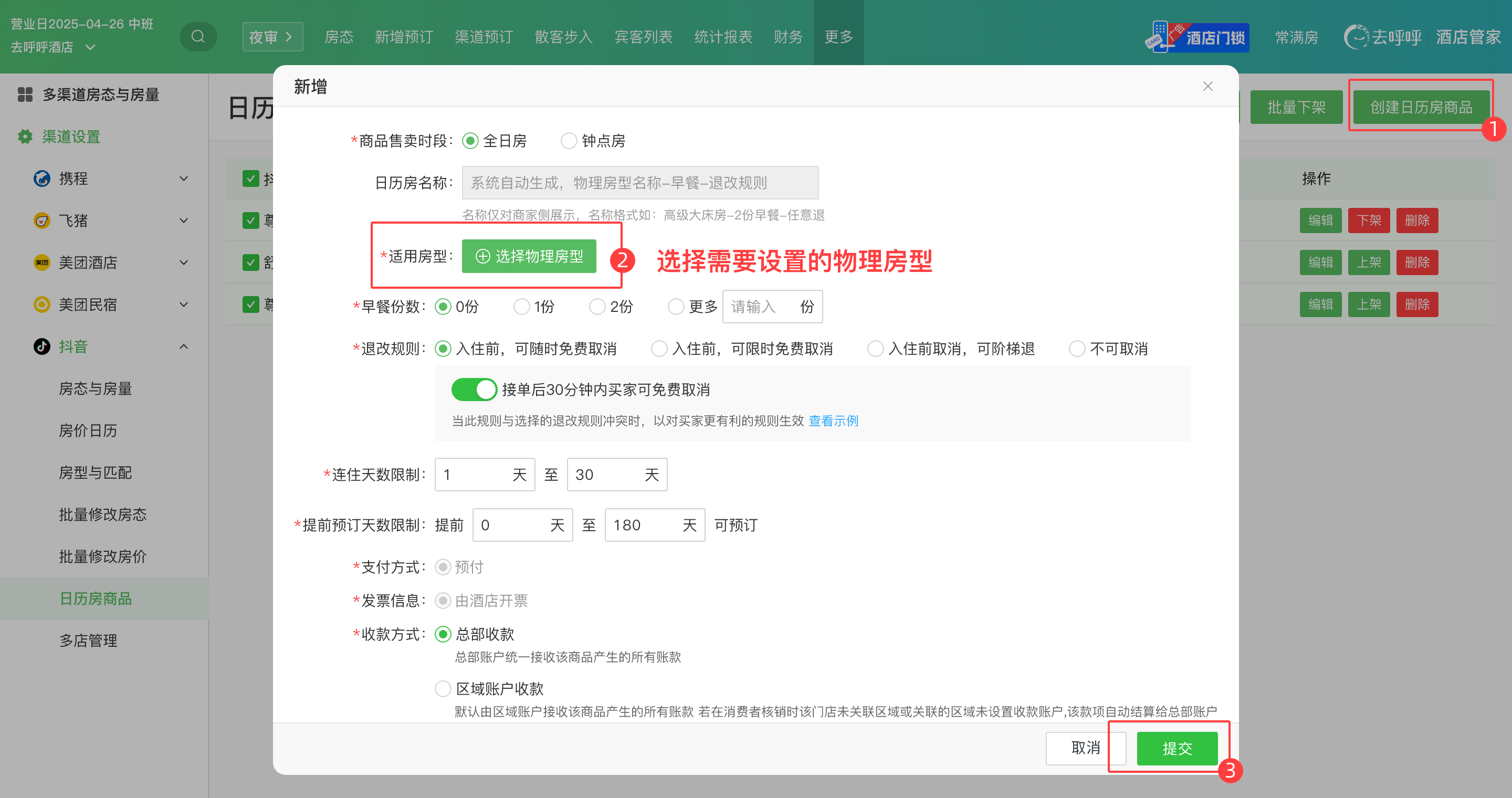This screenshot has height=798, width=1512.
Task: Choose the 2份 breakfast radio button
Action: pos(597,307)
